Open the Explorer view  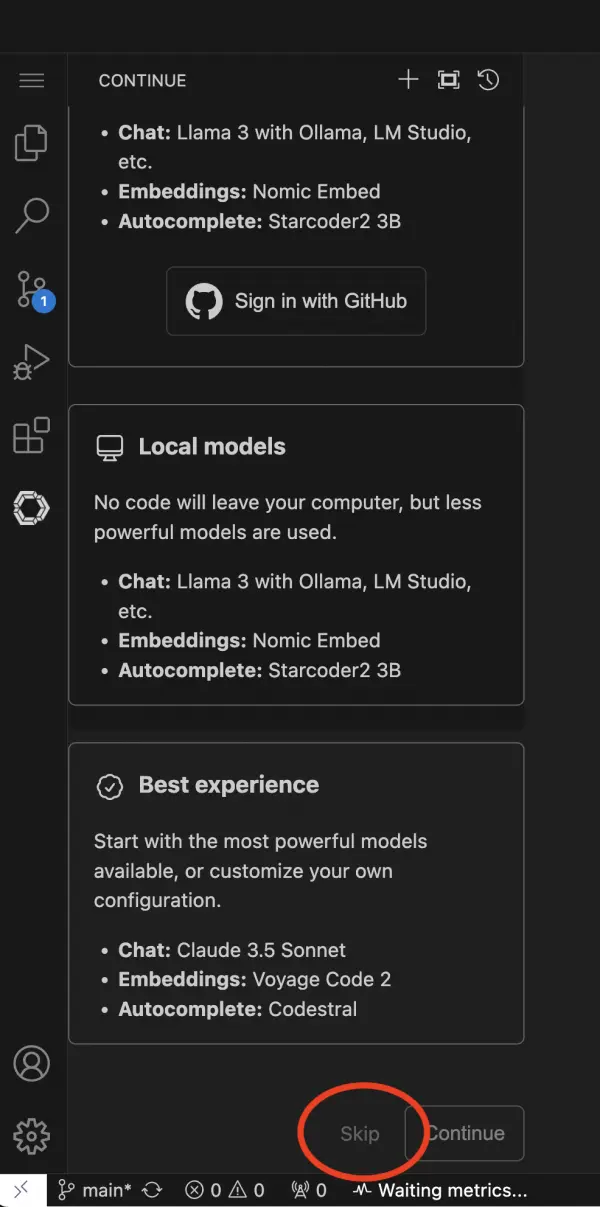tap(32, 143)
